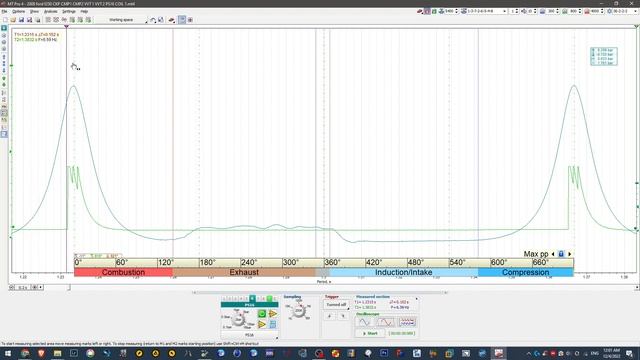Image resolution: width=640 pixels, height=360 pixels.
Task: Open the Analysis menu
Action: pos(51,11)
